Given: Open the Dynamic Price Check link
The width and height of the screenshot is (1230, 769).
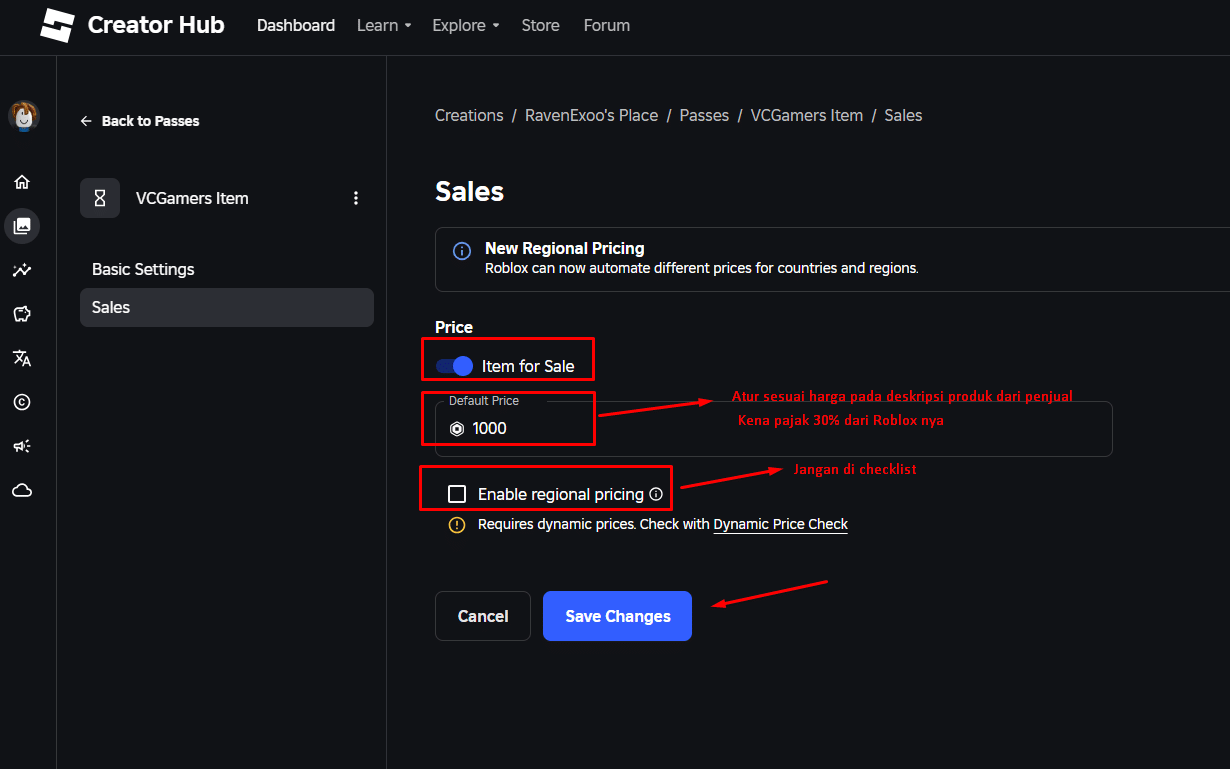Looking at the screenshot, I should [780, 524].
